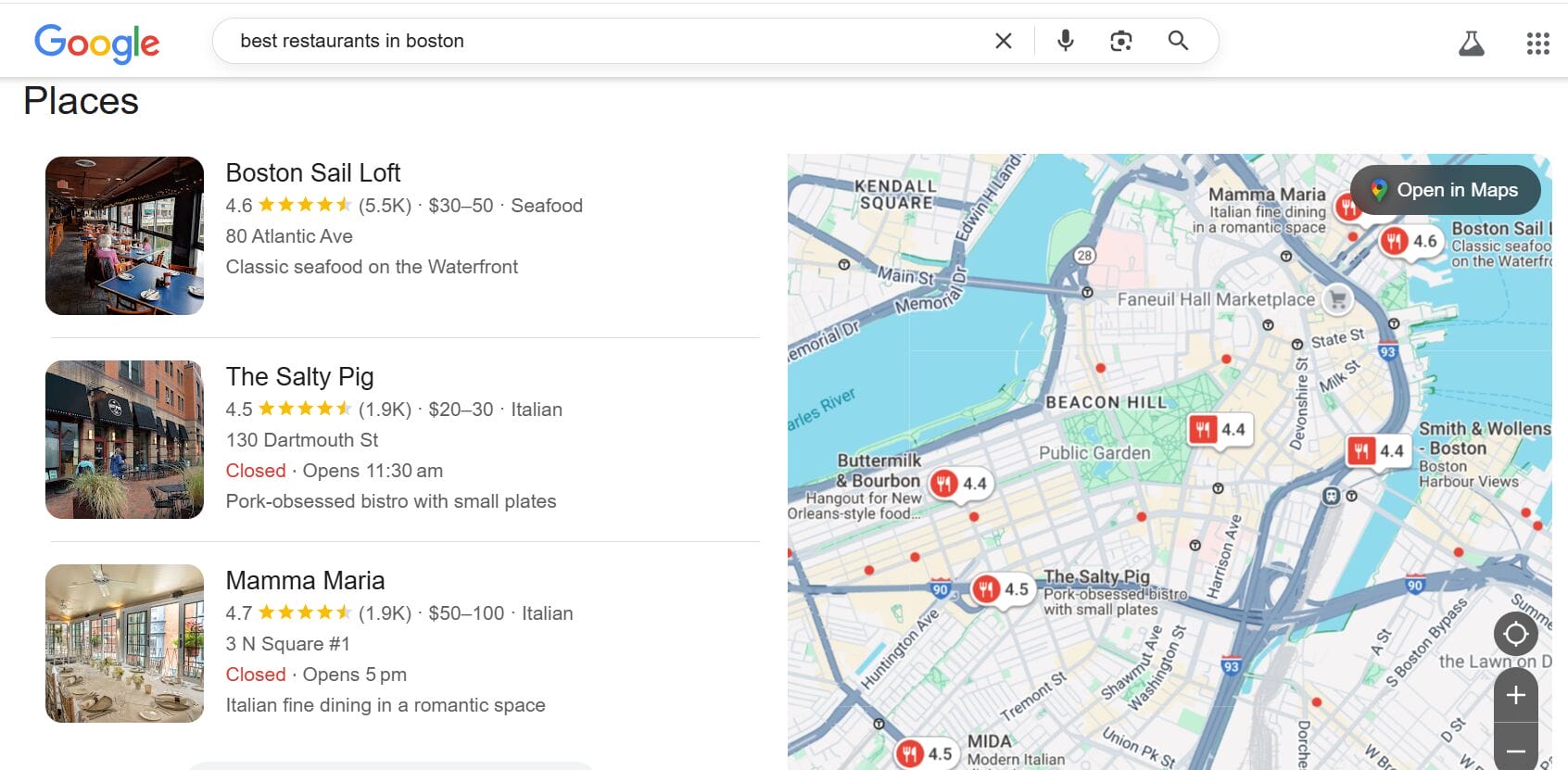
Task: Open the Boston Sail Loft listing
Action: 313,173
